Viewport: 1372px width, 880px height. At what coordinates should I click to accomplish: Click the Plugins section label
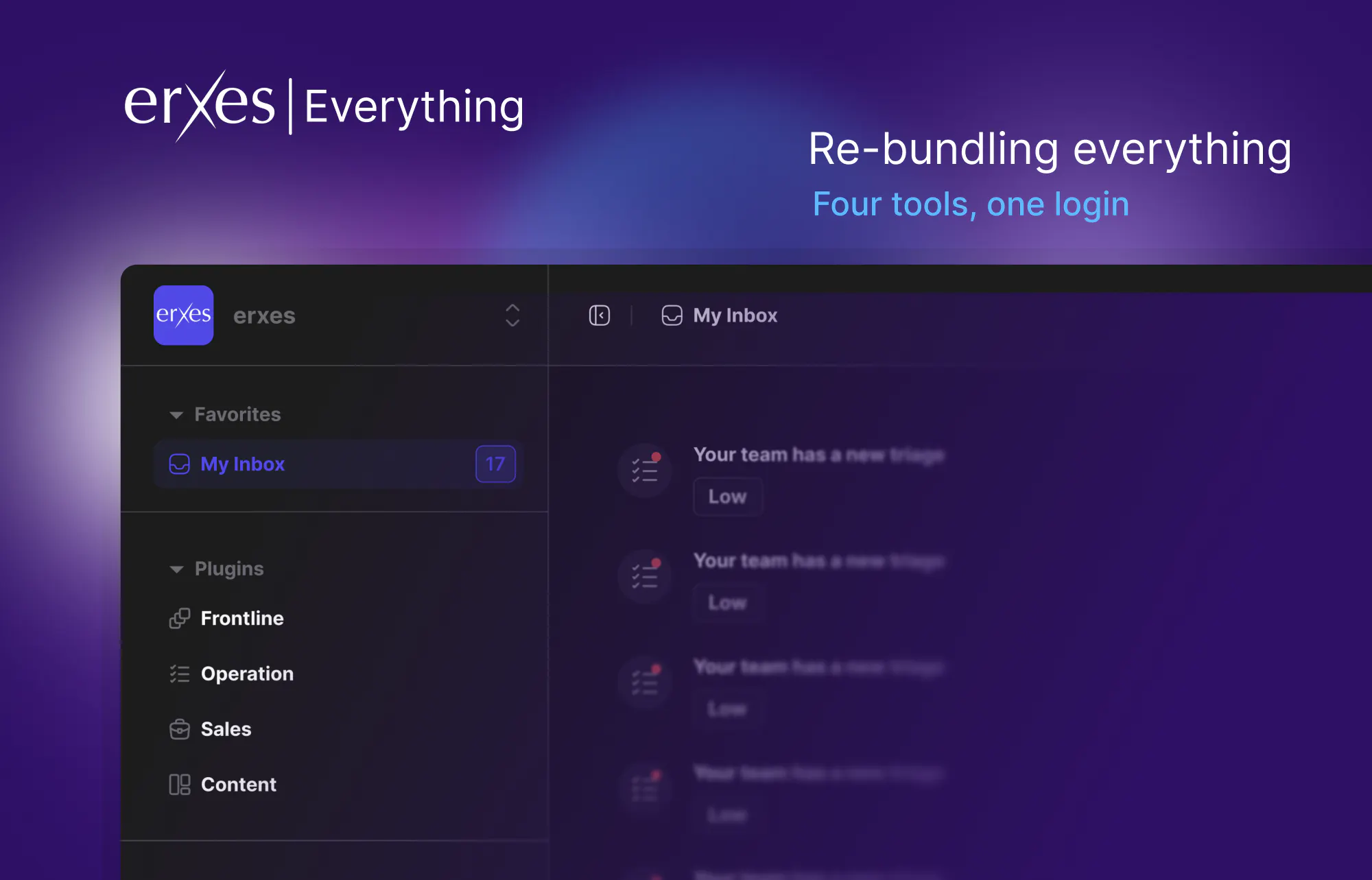[x=229, y=569]
